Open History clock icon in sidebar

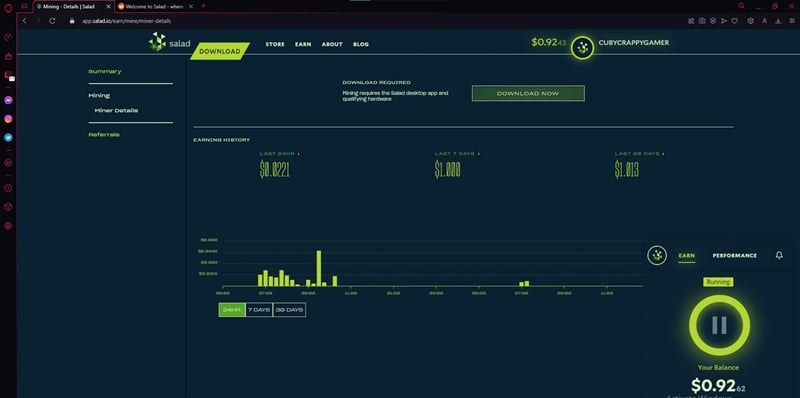pos(8,188)
